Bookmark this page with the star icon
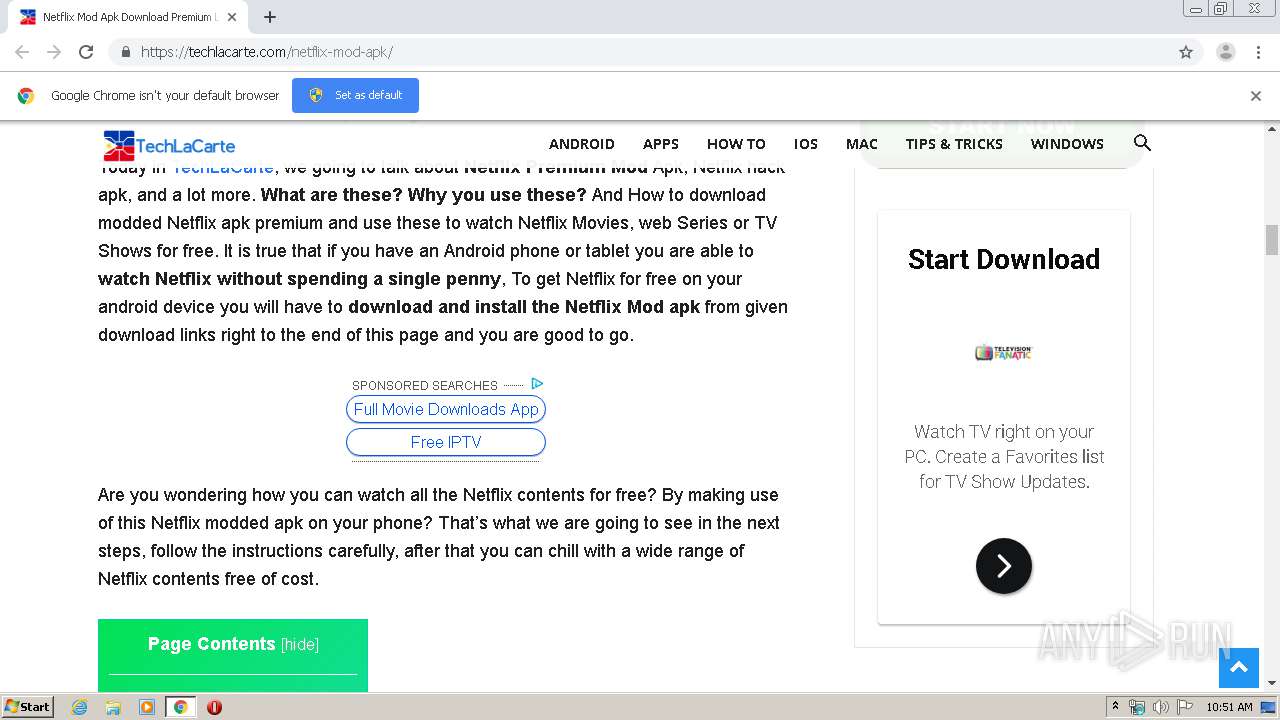The width and height of the screenshot is (1280, 720). (x=1186, y=52)
